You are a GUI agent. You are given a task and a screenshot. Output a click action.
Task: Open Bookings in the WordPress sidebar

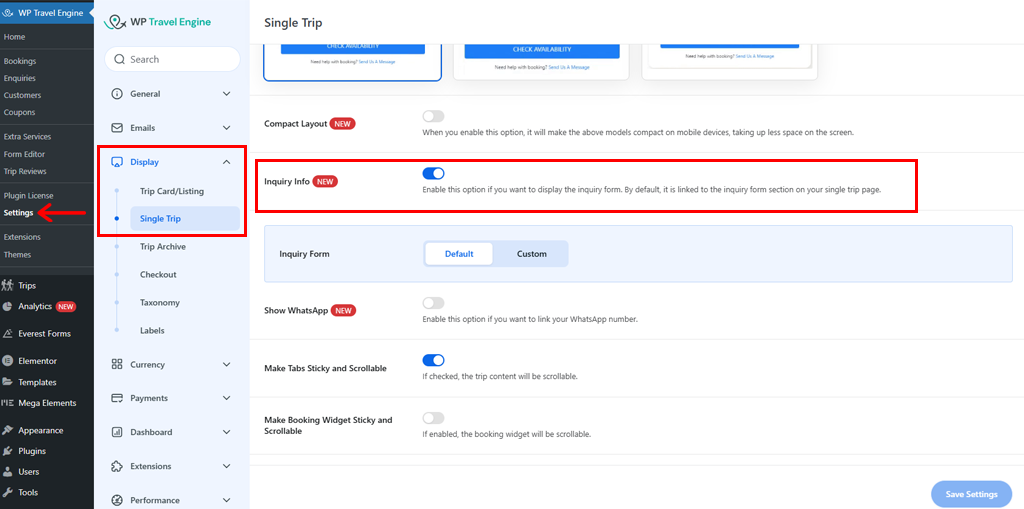20,61
